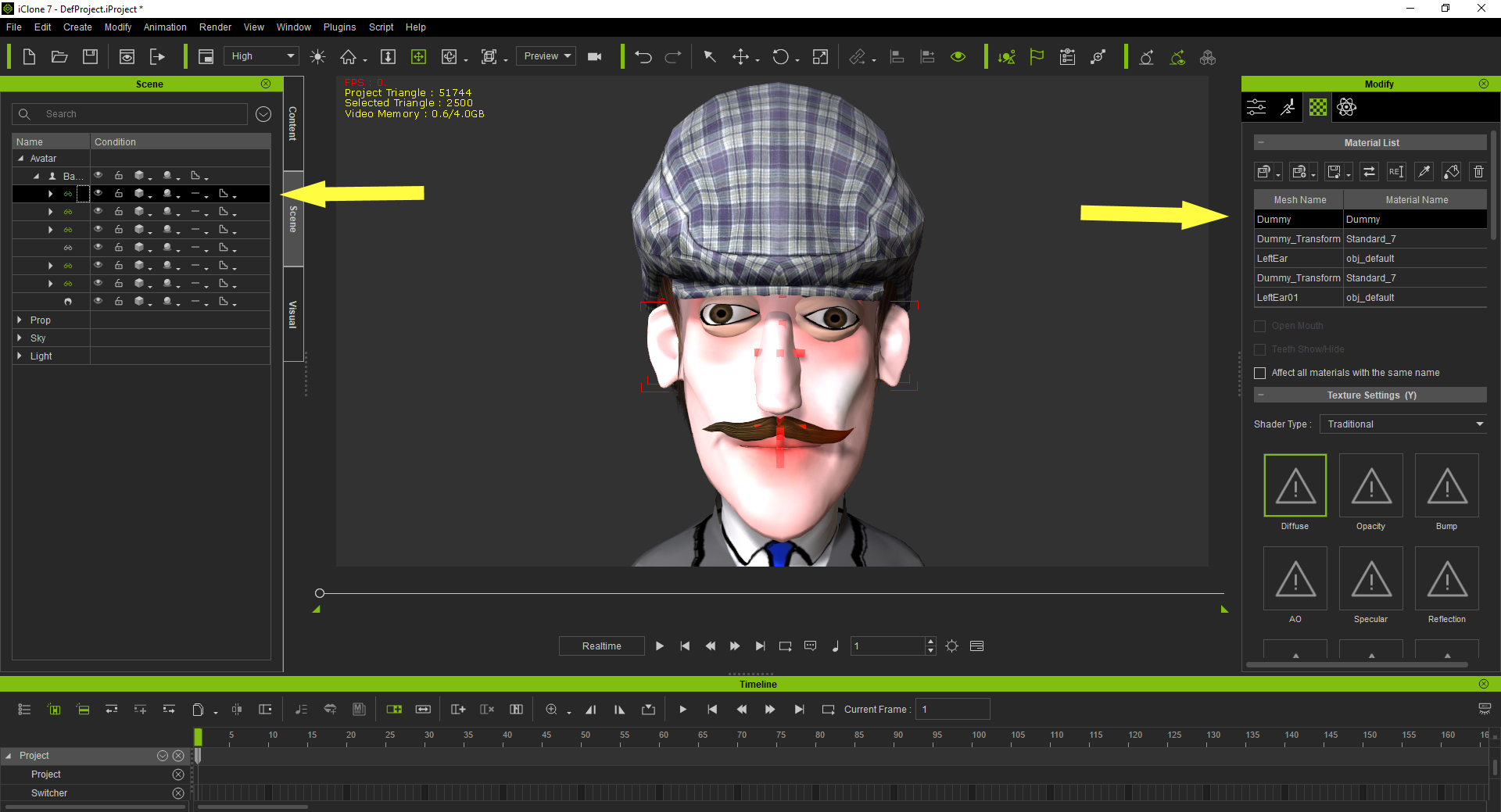Open the Shader Type Traditional dropdown
This screenshot has width=1501, height=812.
click(1403, 424)
